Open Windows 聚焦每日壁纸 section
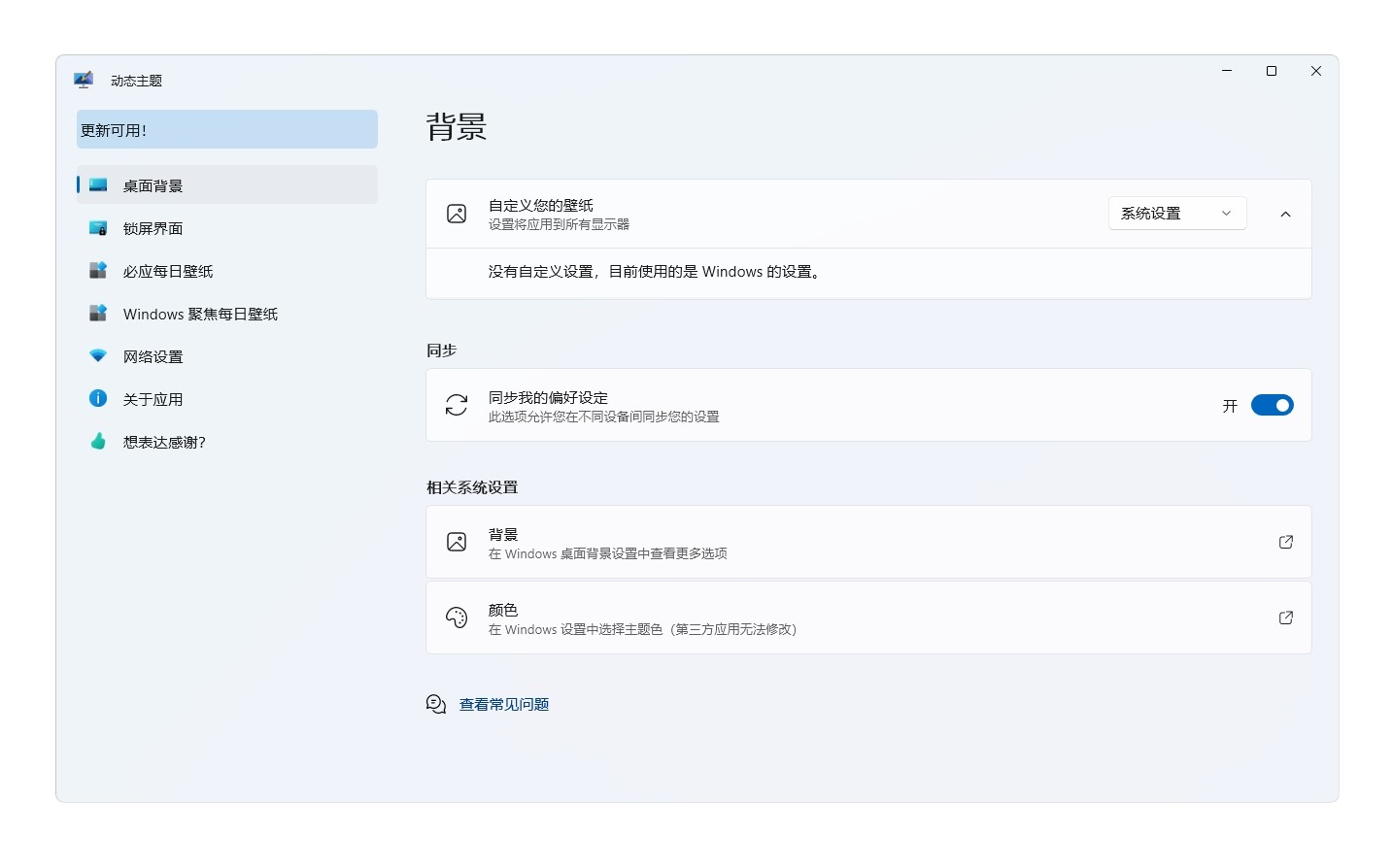The image size is (1393, 868). (x=227, y=314)
